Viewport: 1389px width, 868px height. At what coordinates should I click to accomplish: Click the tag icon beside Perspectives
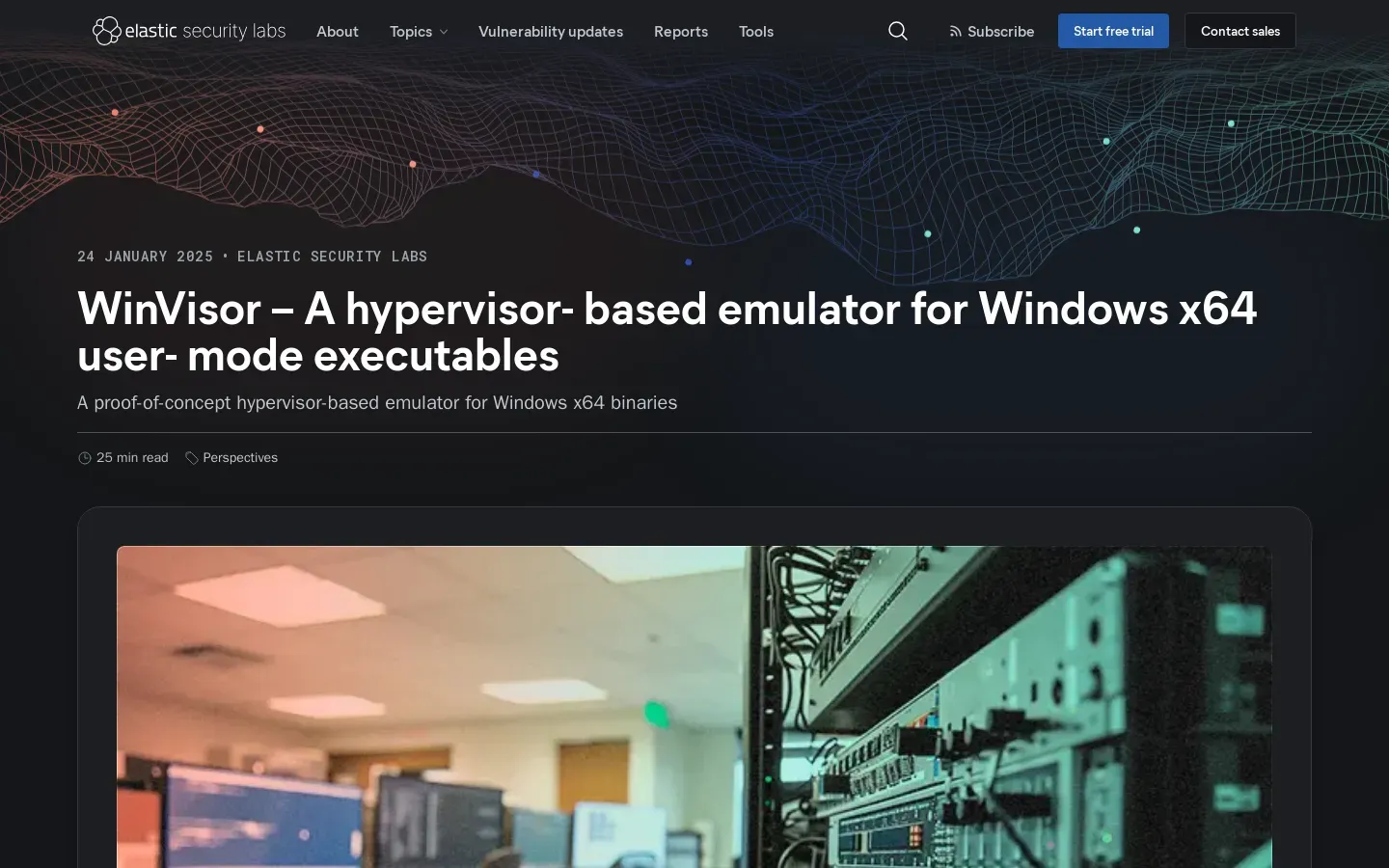tap(192, 458)
